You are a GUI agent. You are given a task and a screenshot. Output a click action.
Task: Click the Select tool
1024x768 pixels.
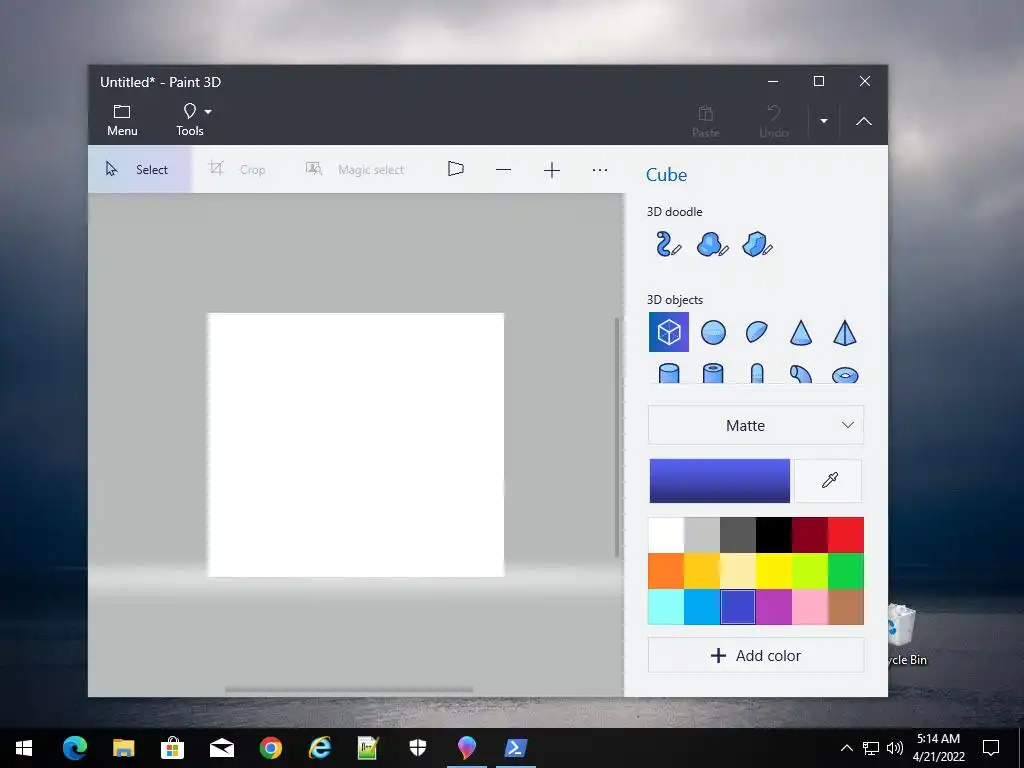(x=139, y=170)
